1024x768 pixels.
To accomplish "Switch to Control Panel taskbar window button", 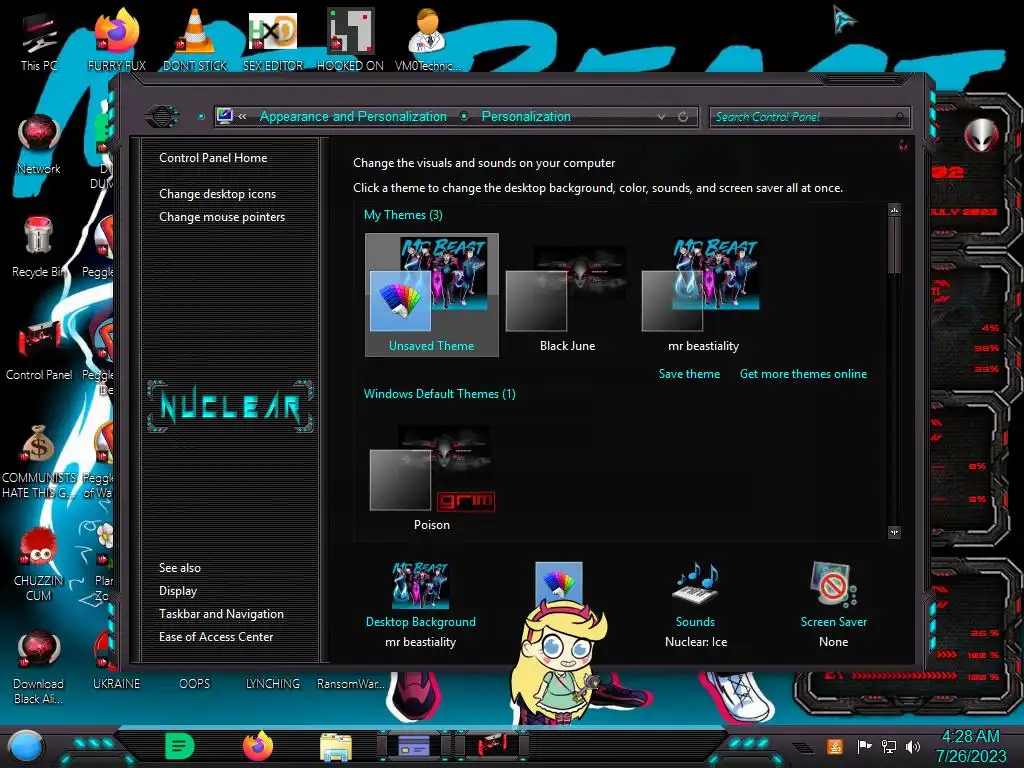I will (x=414, y=745).
